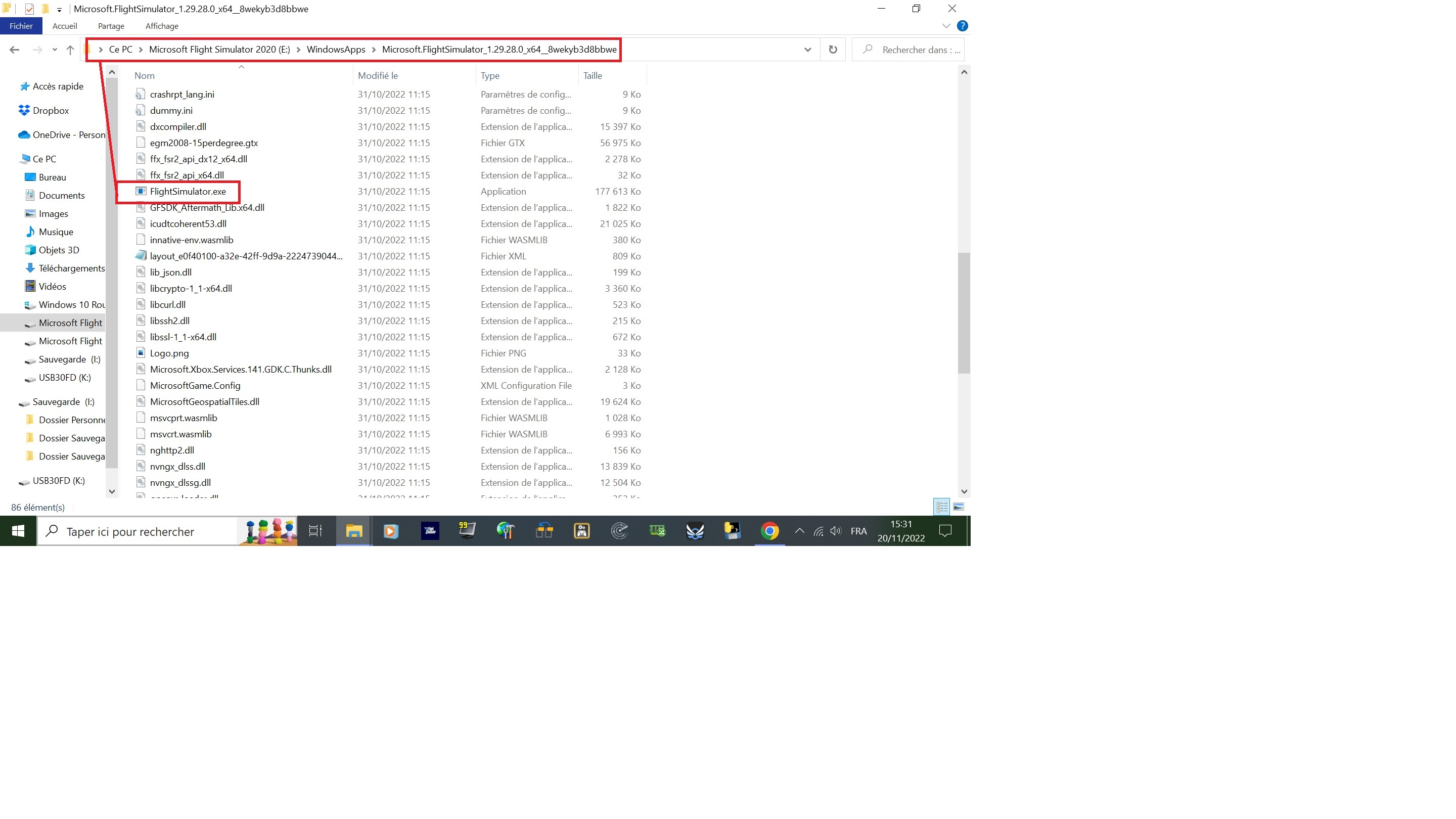Select the Dropbox entry in sidebar

[x=51, y=110]
